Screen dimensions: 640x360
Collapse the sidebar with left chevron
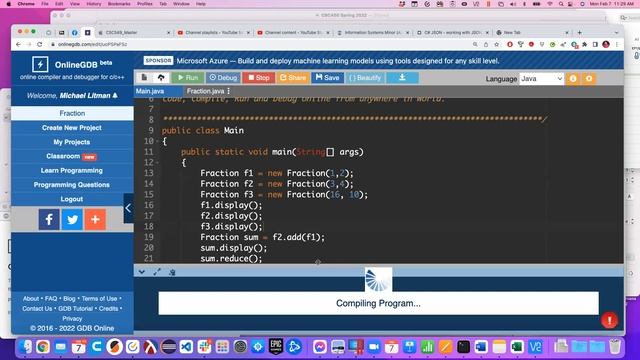click(x=128, y=208)
